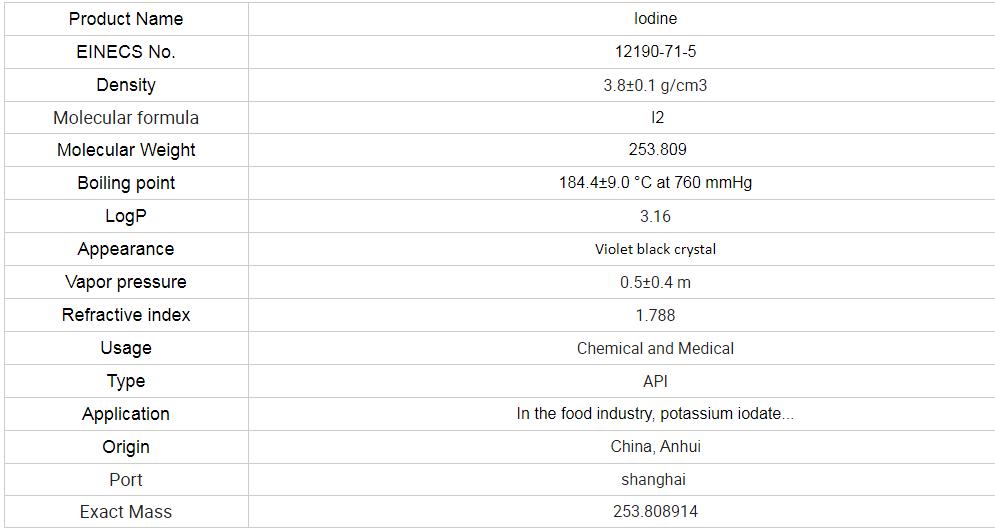This screenshot has height=530, width=995.
Task: Select the Density label cell
Action: [125, 85]
